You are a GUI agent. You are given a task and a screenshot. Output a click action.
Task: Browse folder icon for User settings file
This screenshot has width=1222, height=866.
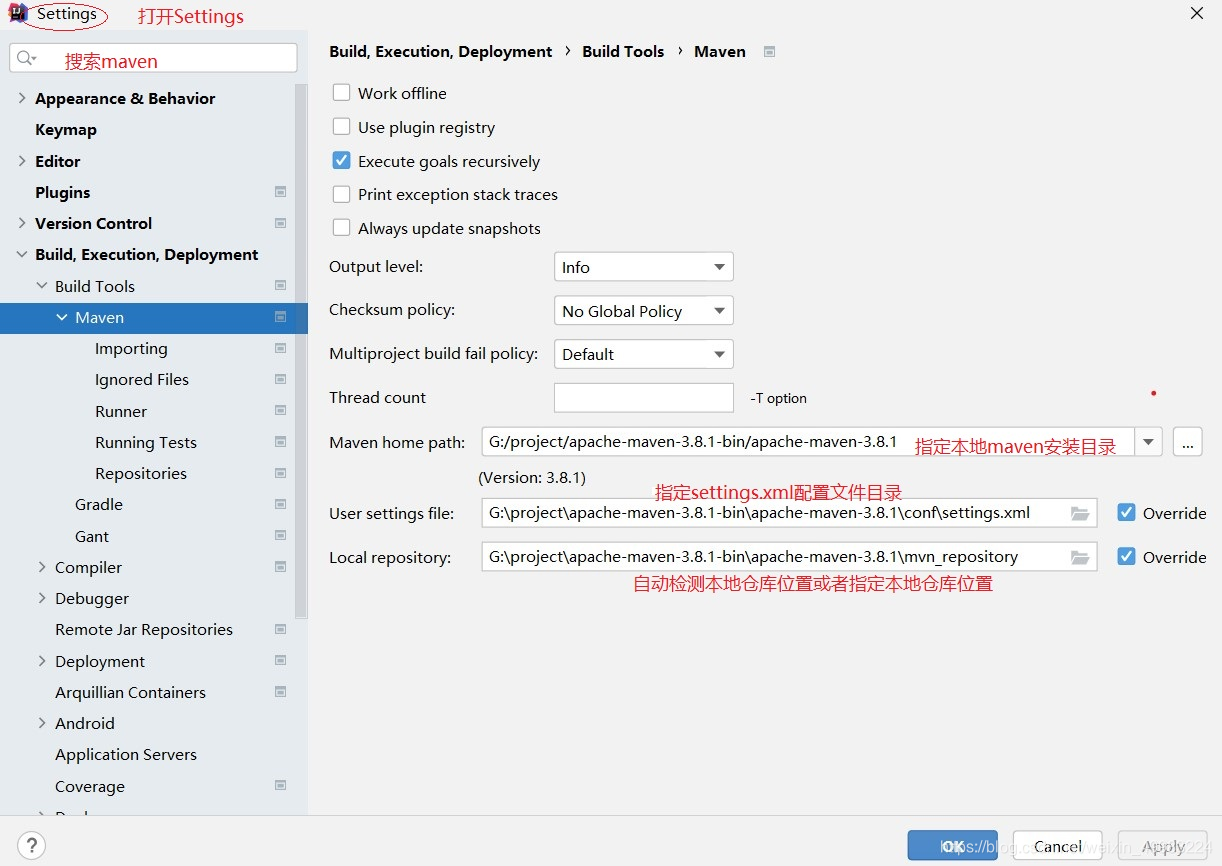pos(1080,513)
